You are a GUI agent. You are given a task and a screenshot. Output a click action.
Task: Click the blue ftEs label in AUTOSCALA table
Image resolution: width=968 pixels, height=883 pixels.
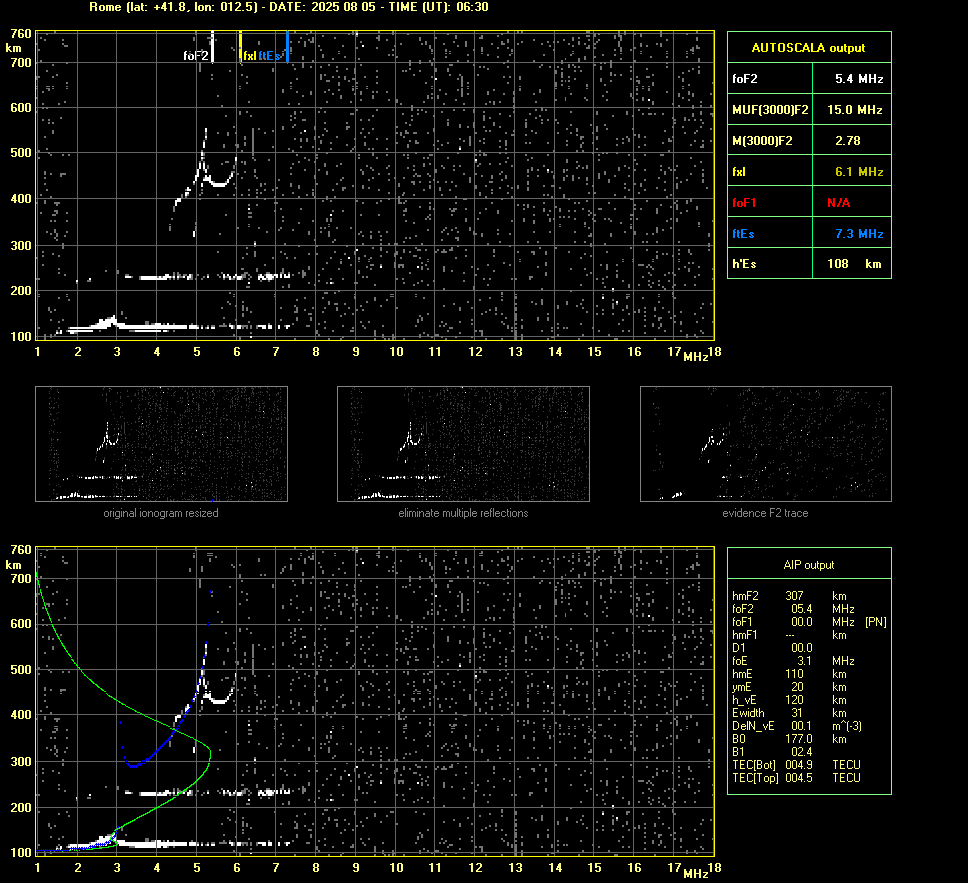point(743,233)
